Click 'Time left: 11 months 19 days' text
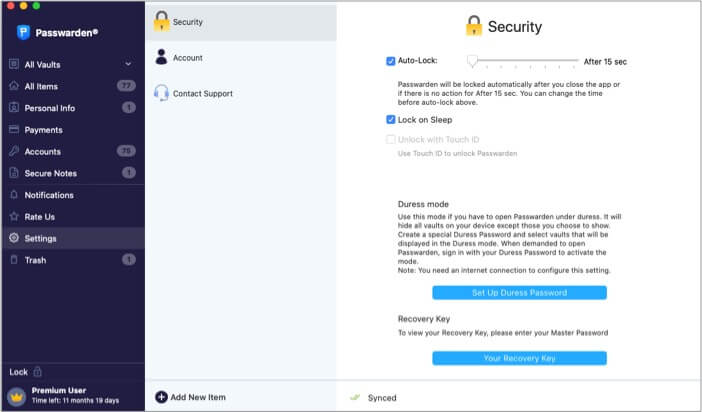This screenshot has width=702, height=412. pyautogui.click(x=75, y=400)
